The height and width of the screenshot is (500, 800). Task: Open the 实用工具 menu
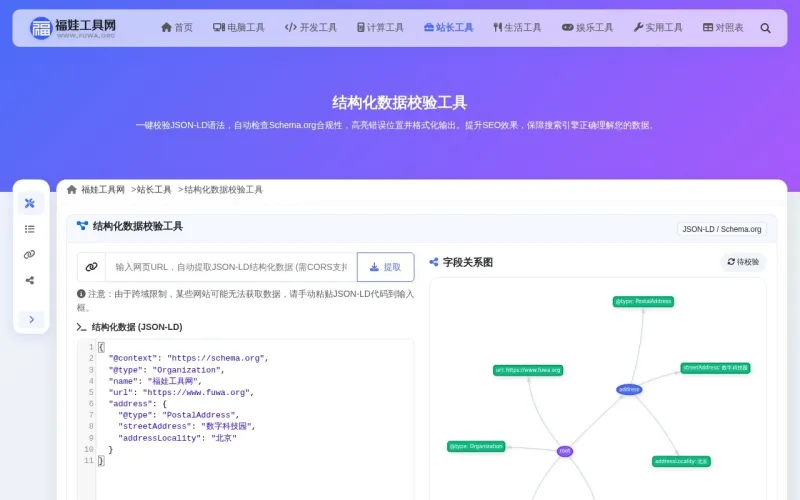(658, 28)
